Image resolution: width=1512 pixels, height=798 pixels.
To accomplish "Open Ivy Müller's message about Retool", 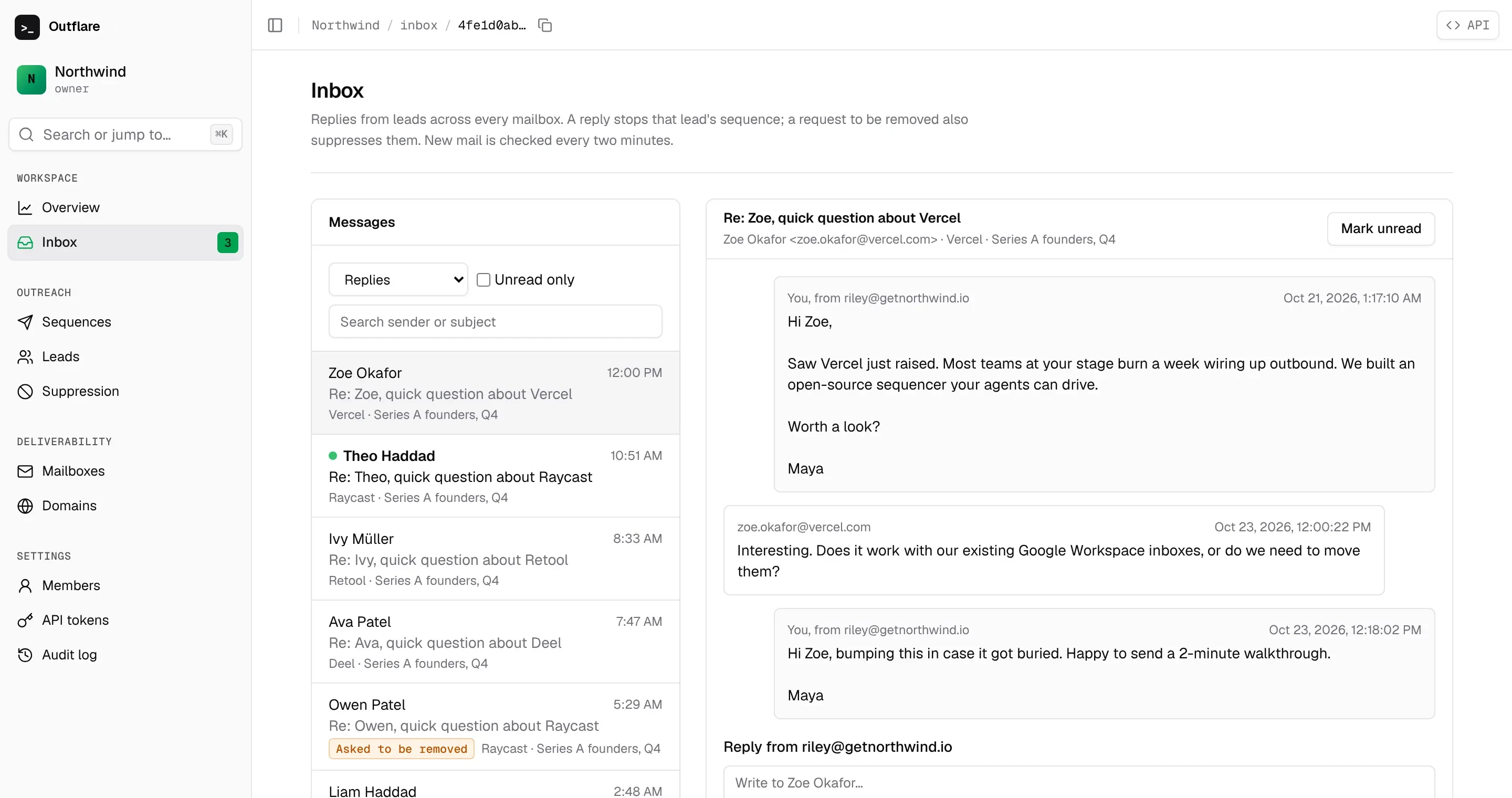I will 496,559.
